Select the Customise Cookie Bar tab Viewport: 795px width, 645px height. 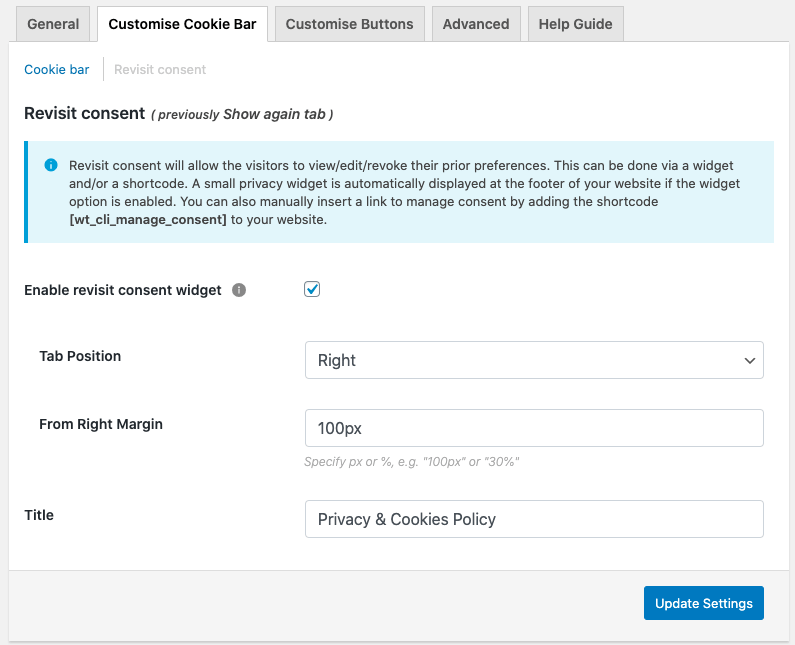click(182, 24)
